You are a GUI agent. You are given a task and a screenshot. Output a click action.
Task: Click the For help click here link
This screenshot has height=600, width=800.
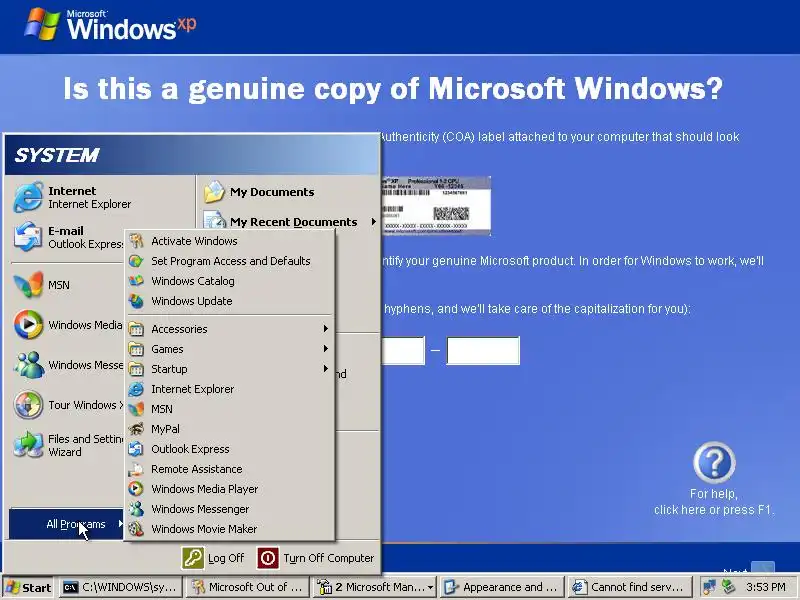tap(714, 502)
